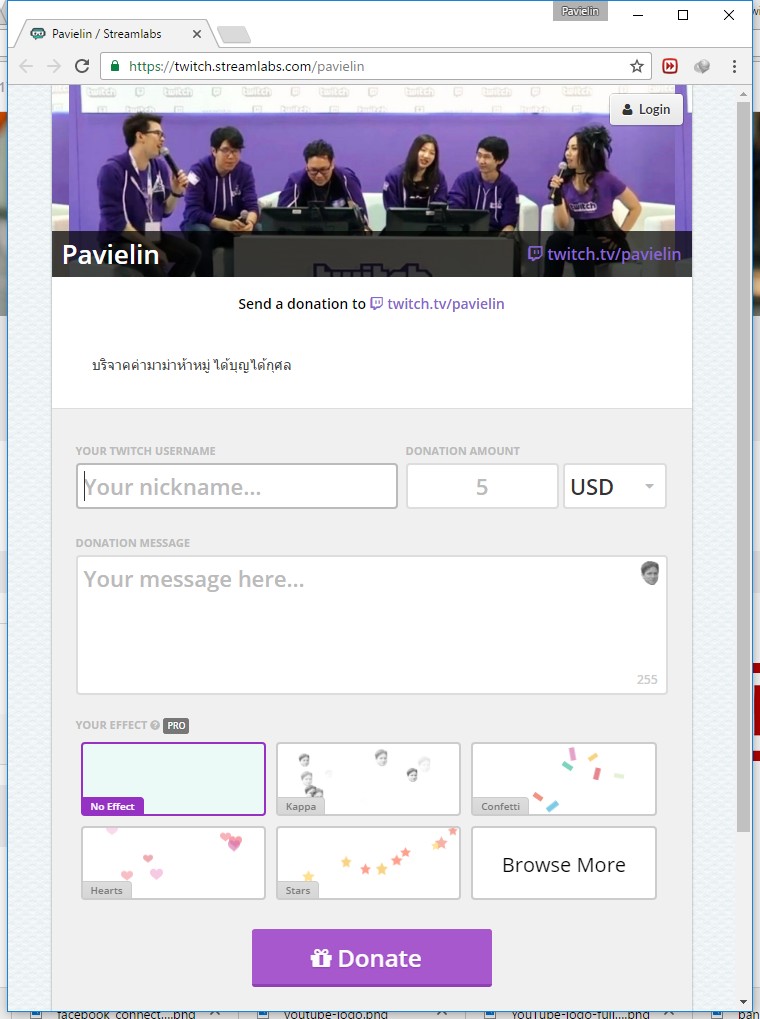Click the purple Donate button
This screenshot has width=760, height=1019.
[372, 958]
